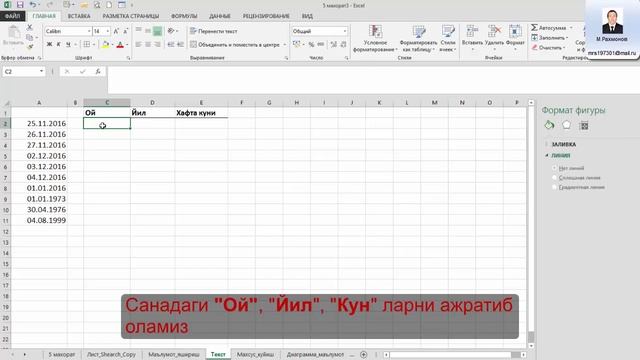The height and width of the screenshot is (360, 640).
Task: Center text horizontally
Action: tap(148, 44)
